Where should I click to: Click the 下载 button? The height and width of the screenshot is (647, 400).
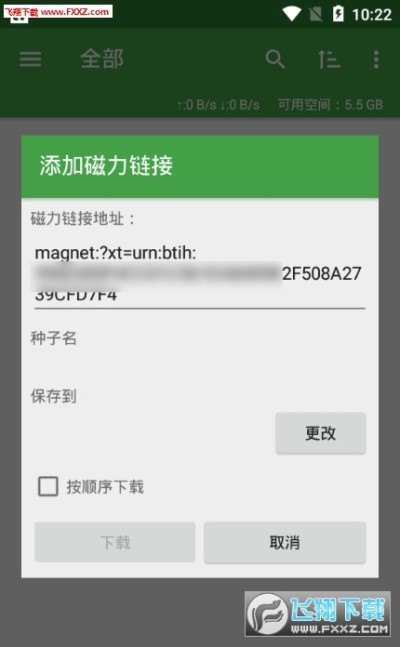(x=115, y=542)
